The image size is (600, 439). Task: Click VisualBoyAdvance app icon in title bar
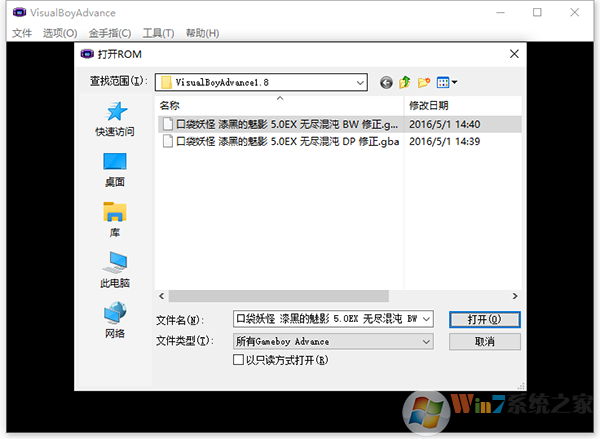point(20,13)
